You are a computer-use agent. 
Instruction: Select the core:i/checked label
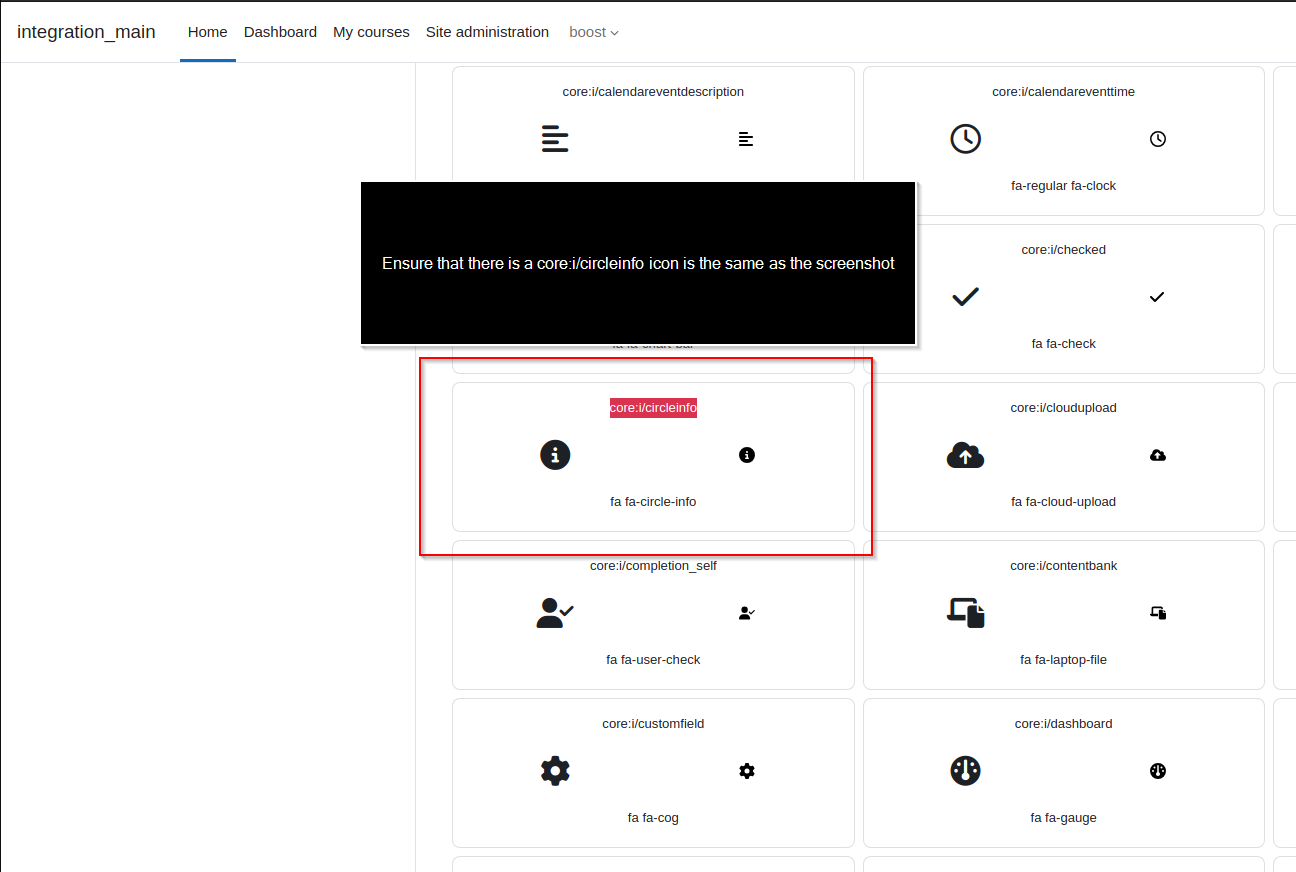pos(1063,250)
